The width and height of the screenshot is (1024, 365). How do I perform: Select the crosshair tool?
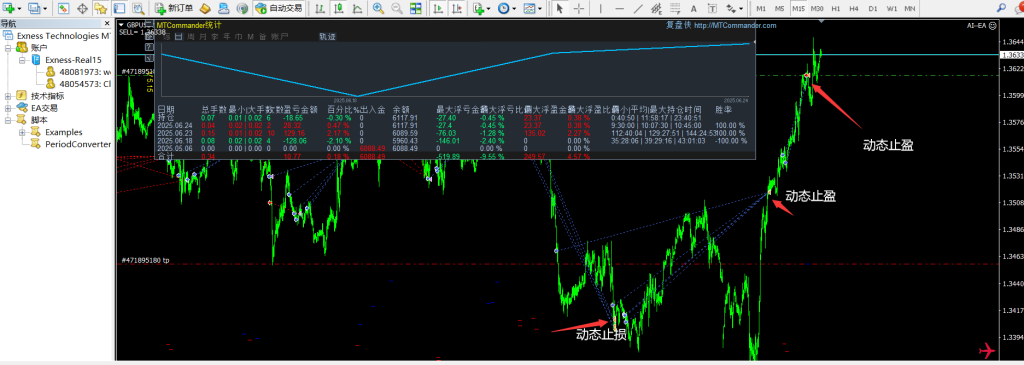pos(579,8)
